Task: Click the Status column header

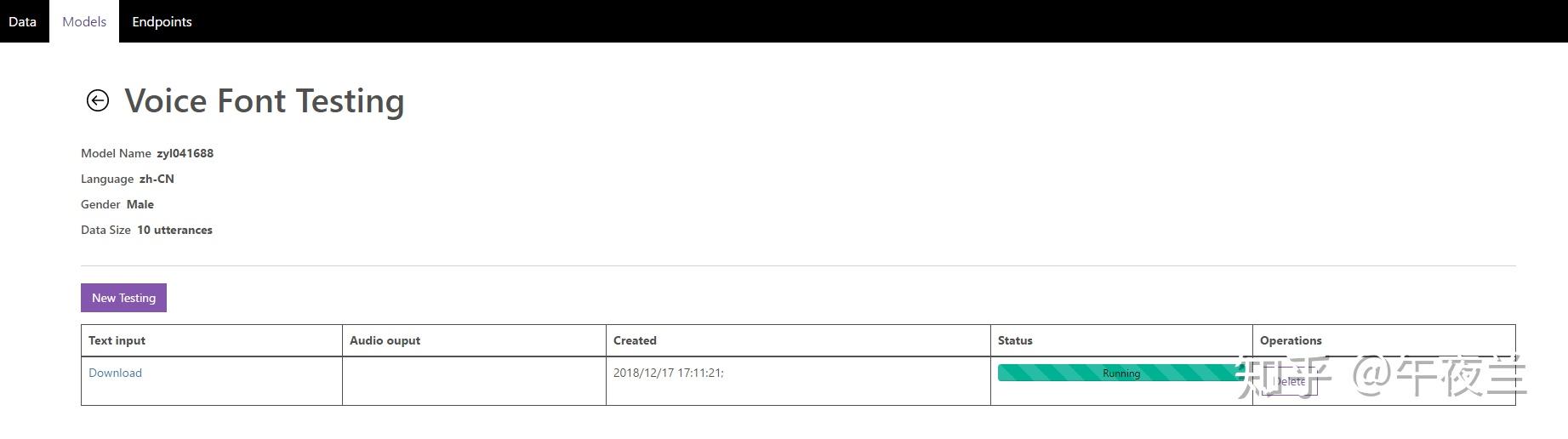Action: tap(1015, 340)
